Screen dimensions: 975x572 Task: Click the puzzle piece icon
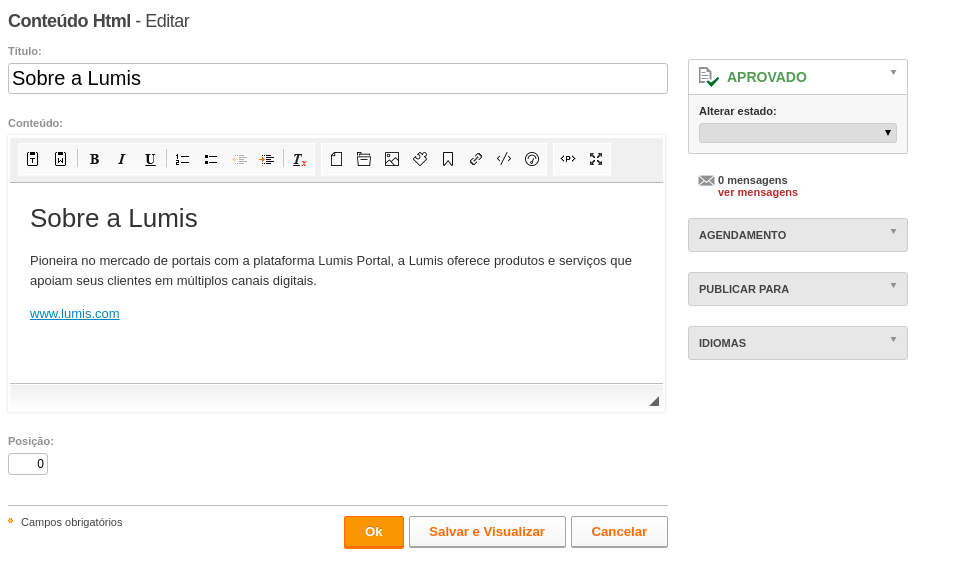pos(420,159)
